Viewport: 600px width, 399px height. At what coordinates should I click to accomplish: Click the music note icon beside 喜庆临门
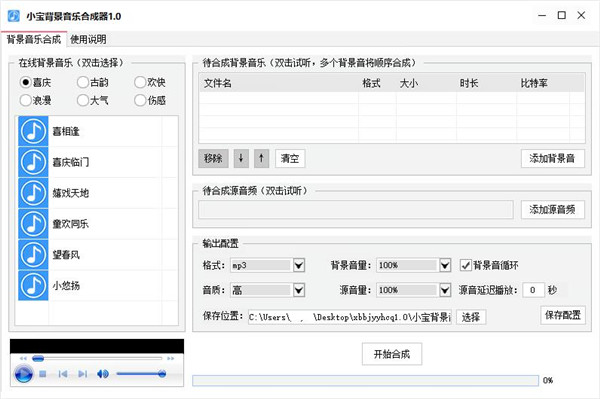click(33, 162)
